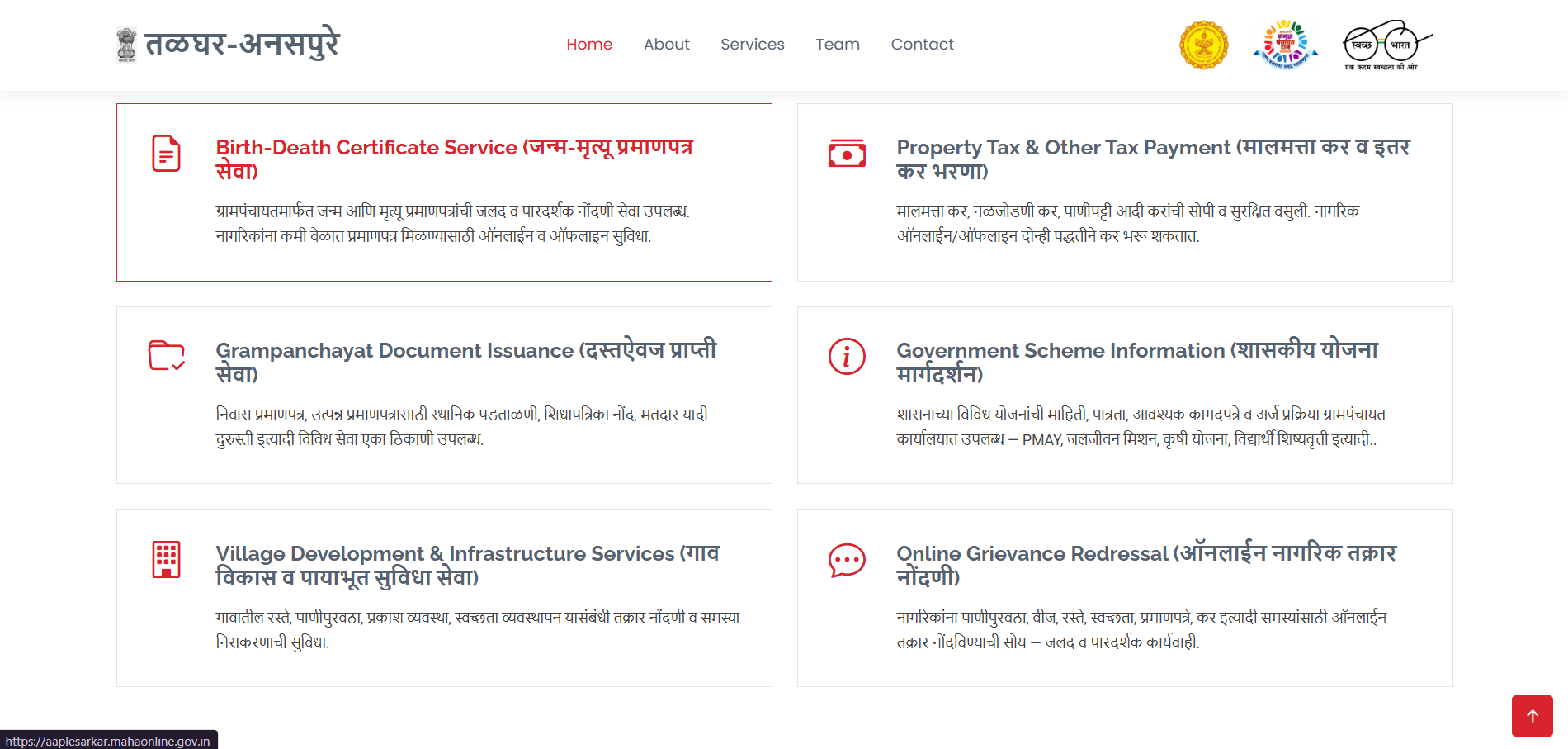Image resolution: width=1568 pixels, height=749 pixels.
Task: Click the Birth-Death Certificate document icon
Action: (166, 154)
